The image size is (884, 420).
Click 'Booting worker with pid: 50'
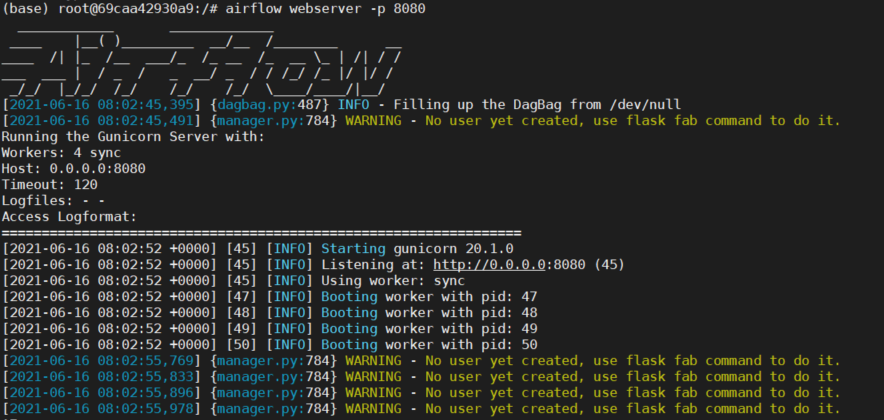429,344
